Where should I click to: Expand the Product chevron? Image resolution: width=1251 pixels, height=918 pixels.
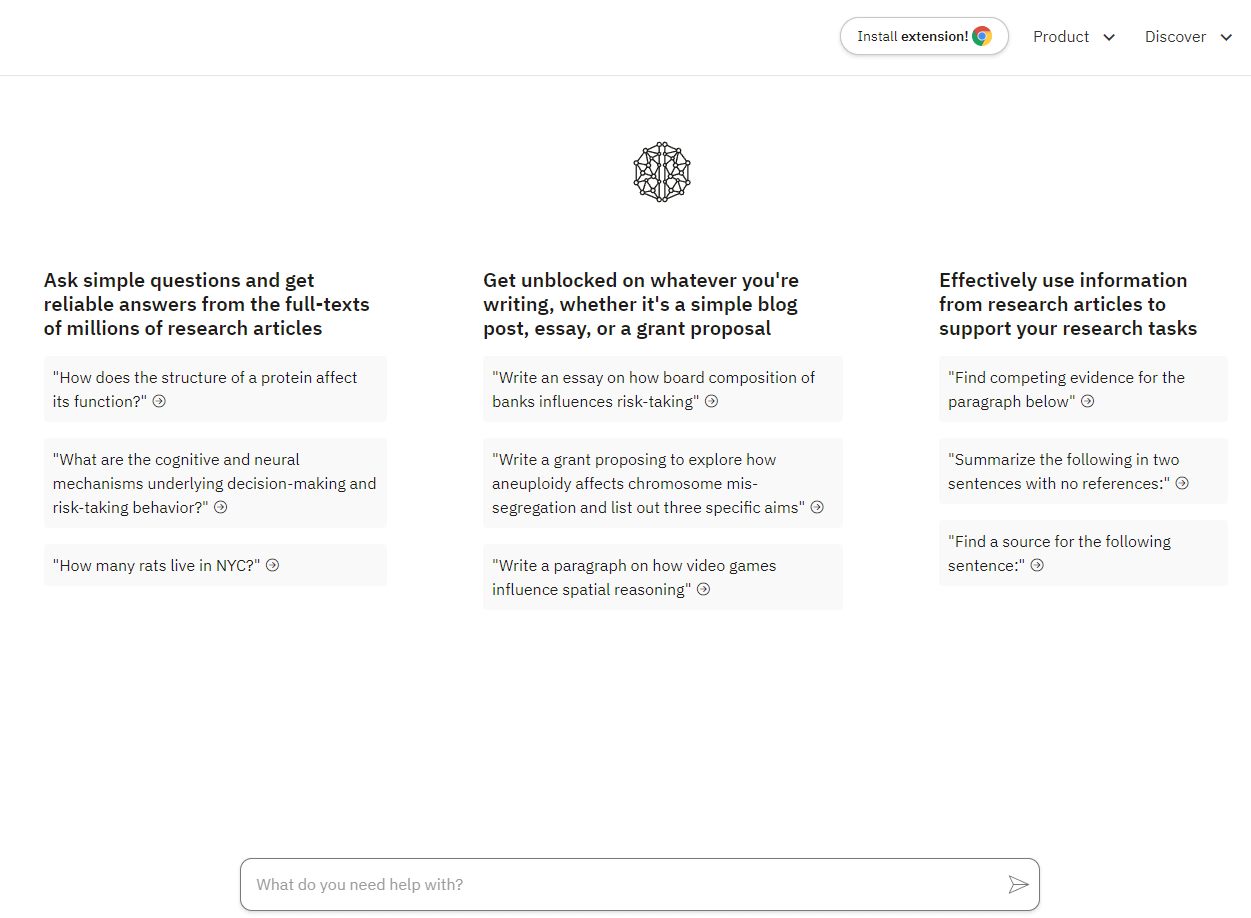1108,38
